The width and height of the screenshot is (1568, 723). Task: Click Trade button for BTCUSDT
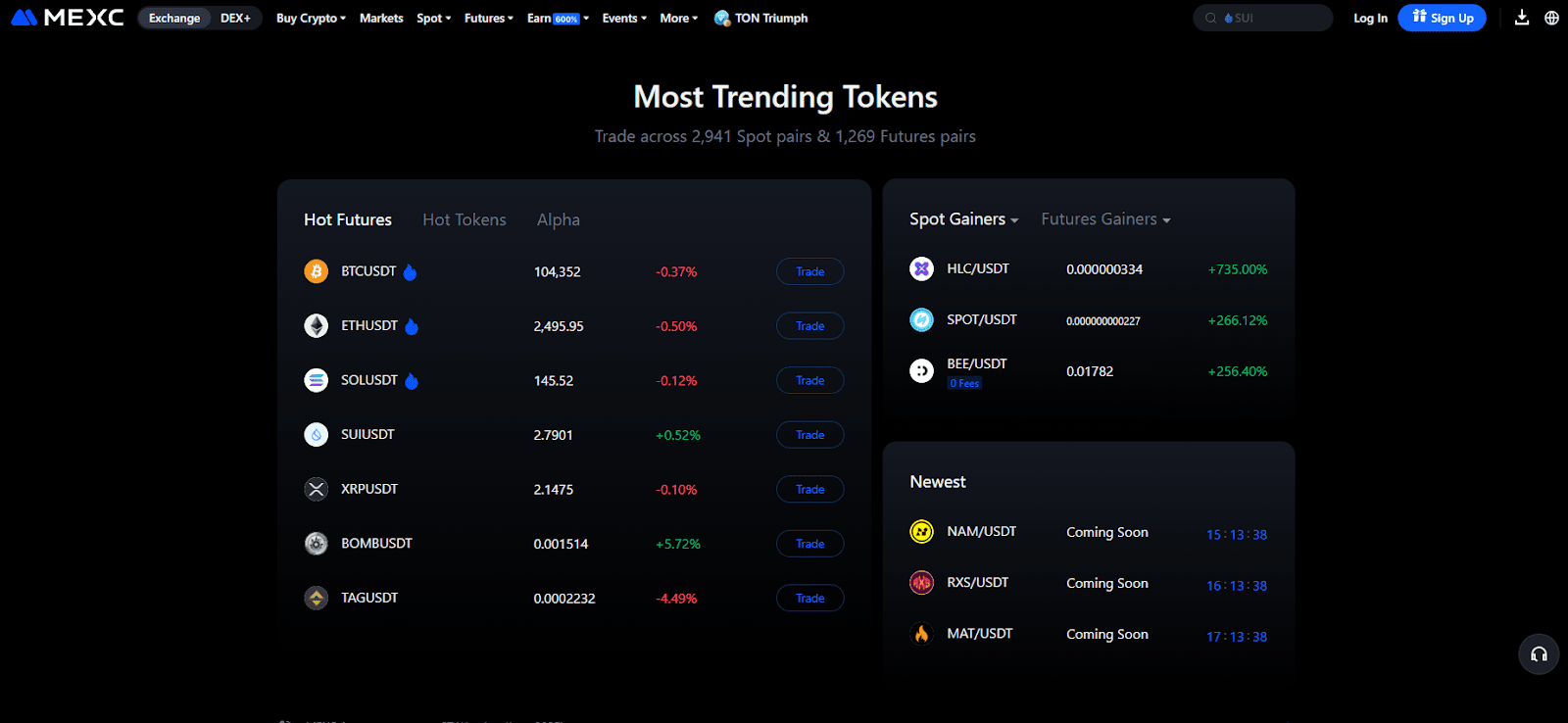(809, 271)
